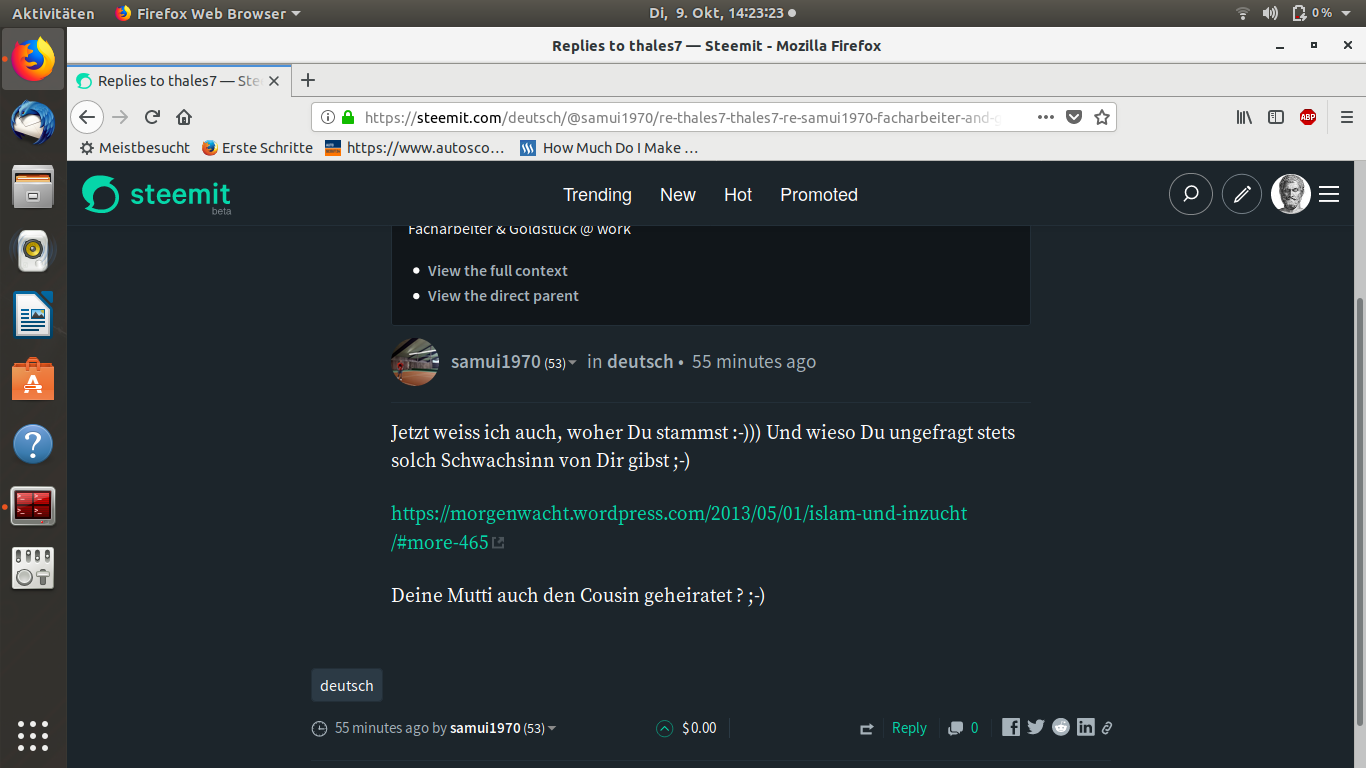Share the reply on Twitter
Image resolution: width=1366 pixels, height=768 pixels.
coord(1036,727)
